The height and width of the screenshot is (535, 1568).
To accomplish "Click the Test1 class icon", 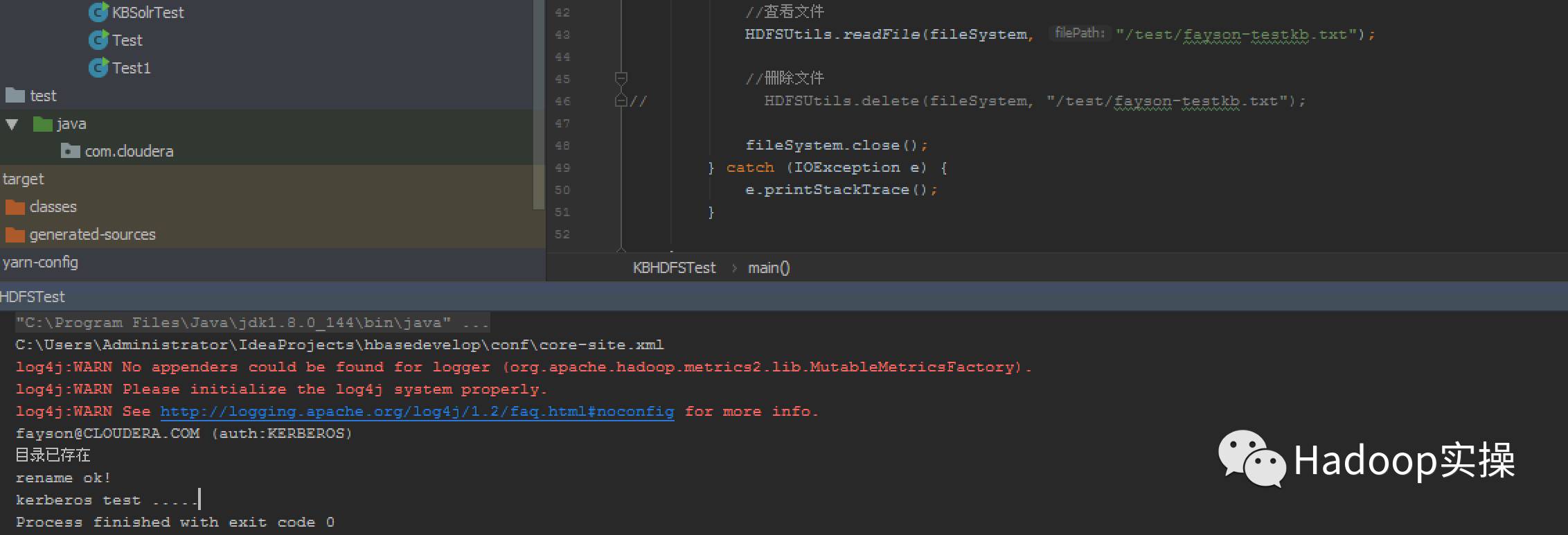I will pos(98,68).
